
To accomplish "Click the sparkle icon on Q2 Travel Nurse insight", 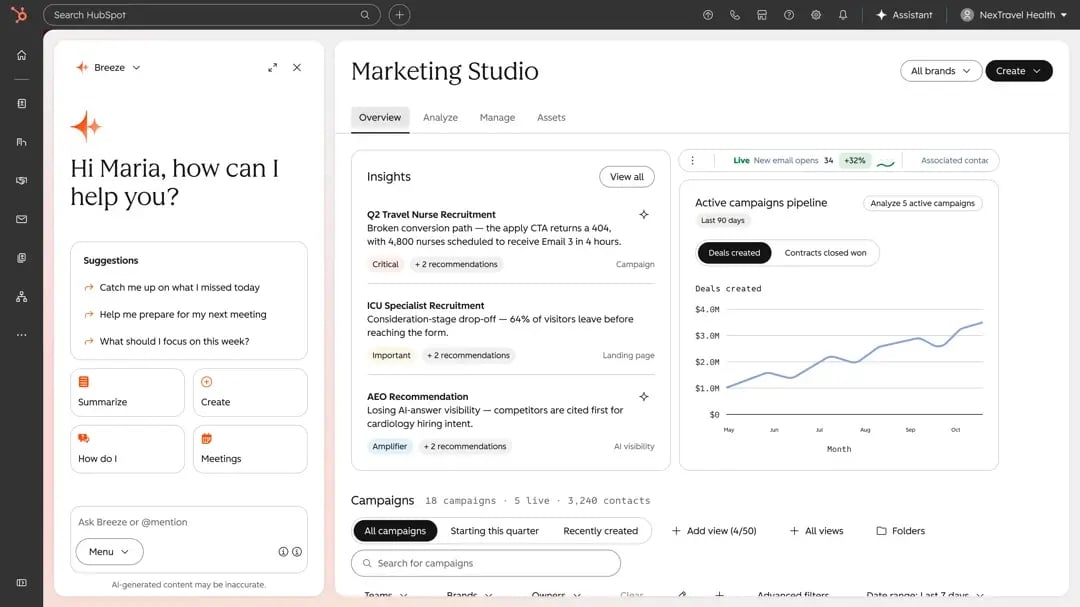I will (x=643, y=214).
